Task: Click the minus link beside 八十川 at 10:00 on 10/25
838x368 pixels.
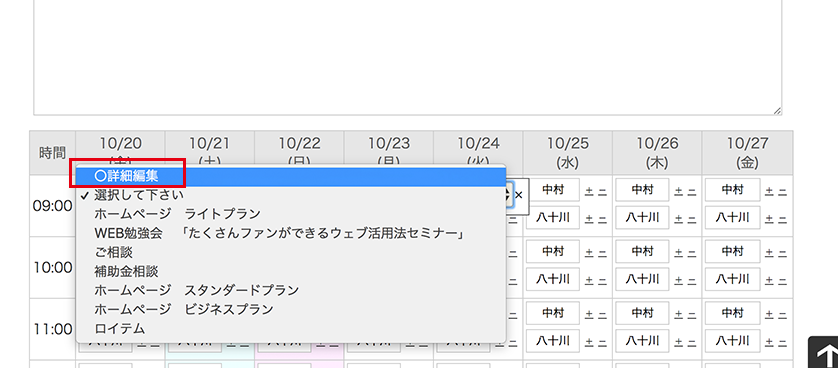Action: [602, 280]
